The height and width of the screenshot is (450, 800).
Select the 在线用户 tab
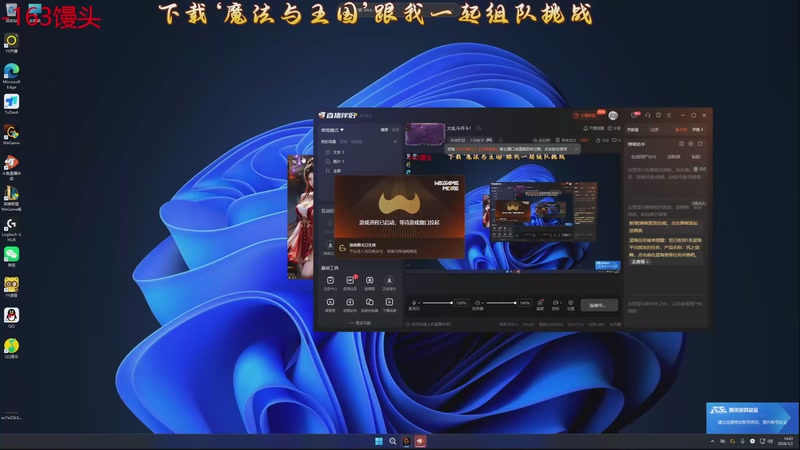coord(643,157)
